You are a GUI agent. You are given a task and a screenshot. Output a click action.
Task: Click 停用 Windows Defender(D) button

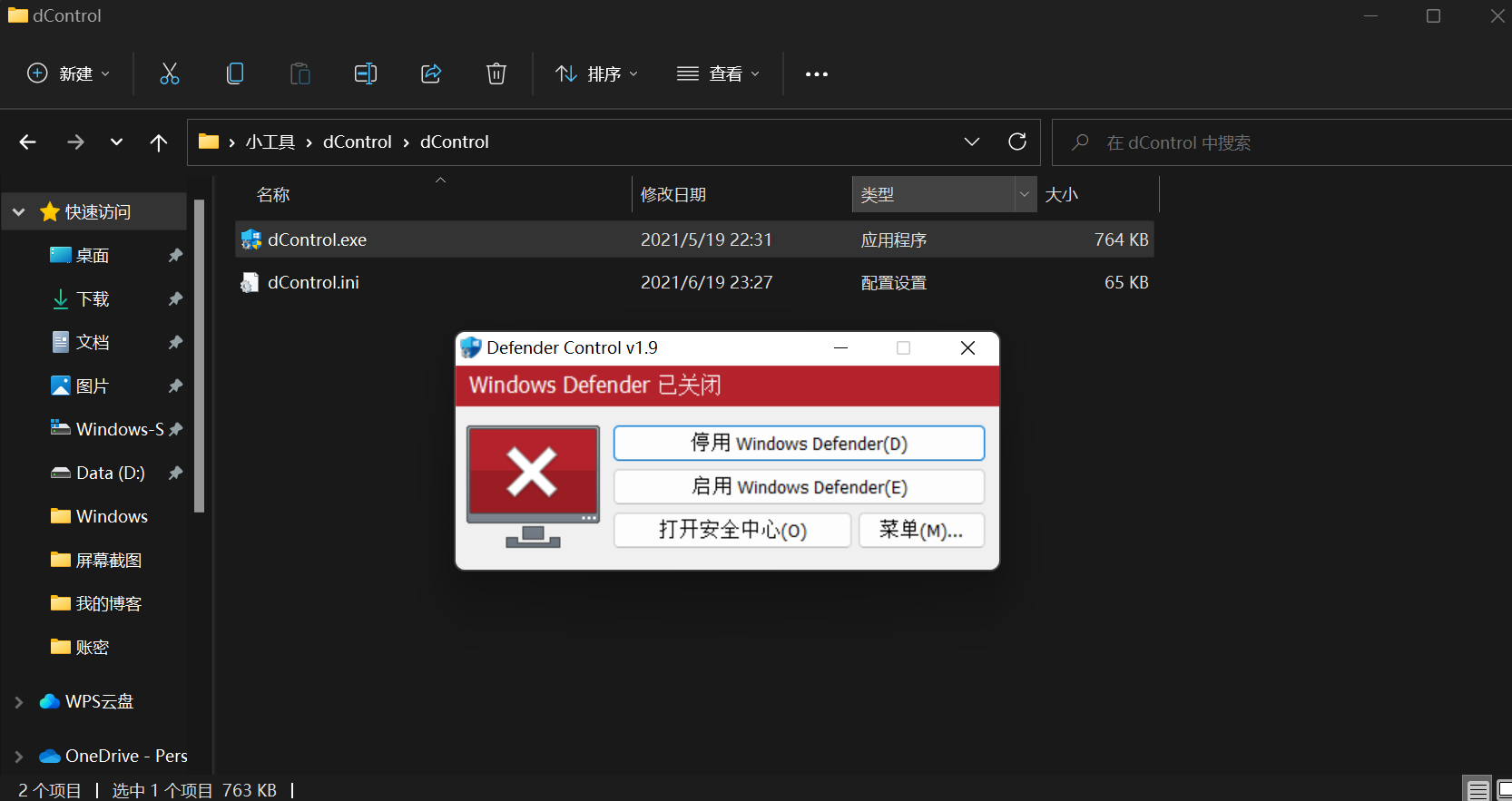click(799, 444)
